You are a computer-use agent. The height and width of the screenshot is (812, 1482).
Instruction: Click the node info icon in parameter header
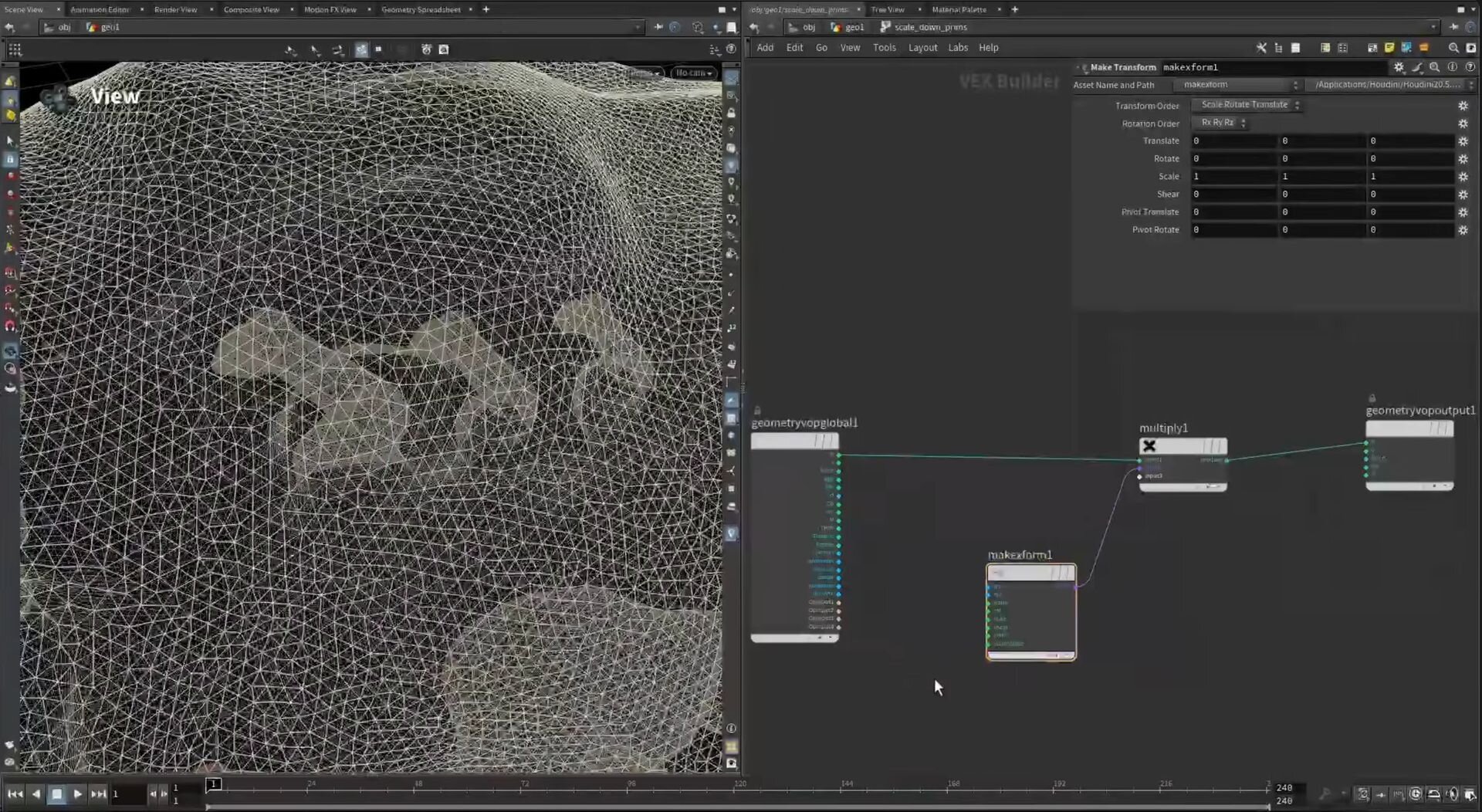click(1452, 67)
